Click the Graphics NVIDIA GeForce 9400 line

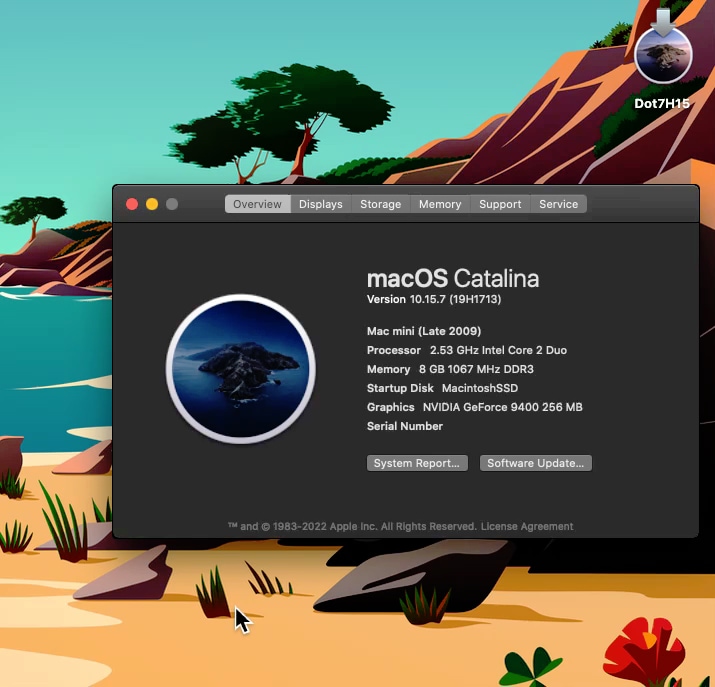click(475, 407)
